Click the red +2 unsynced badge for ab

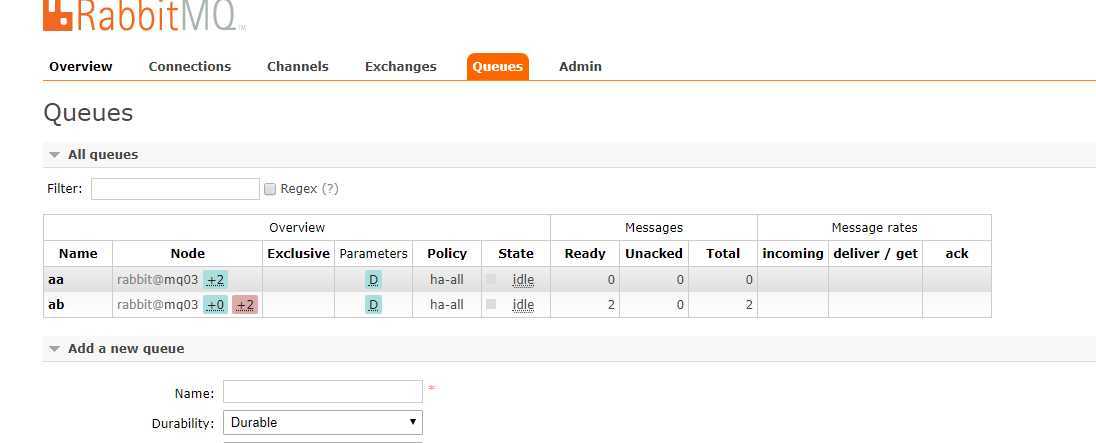tap(245, 305)
